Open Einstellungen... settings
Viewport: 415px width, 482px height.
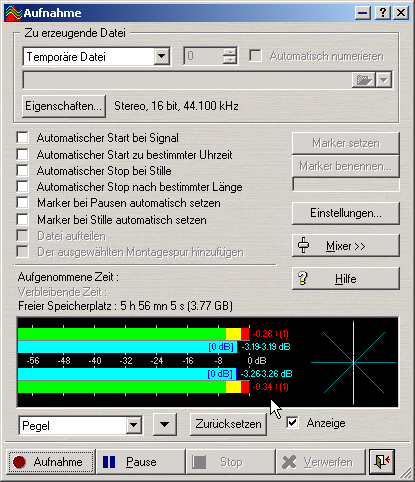[x=346, y=213]
